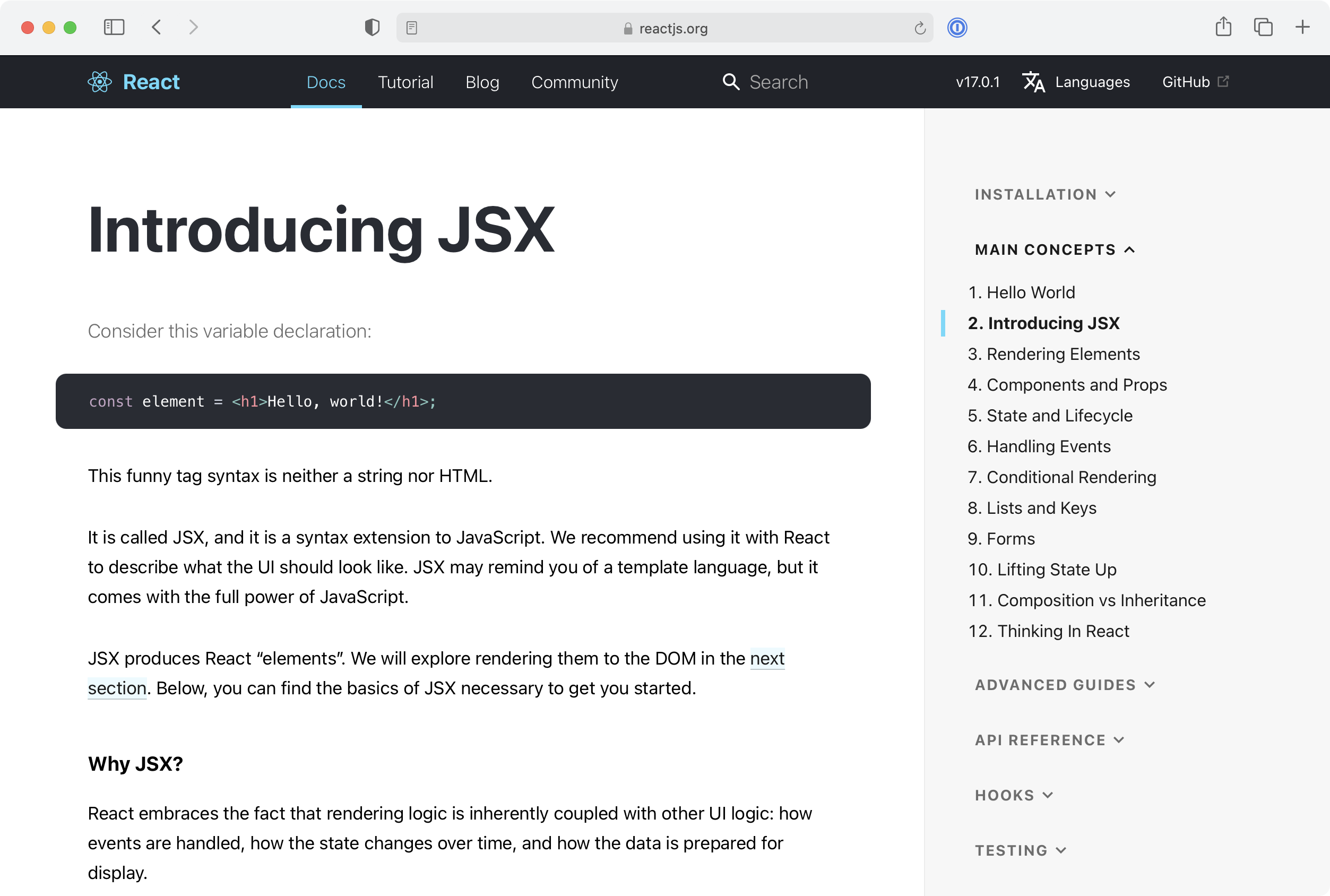Open a new tab with plus icon
Screen dimensions: 1330x896
(x=1302, y=27)
